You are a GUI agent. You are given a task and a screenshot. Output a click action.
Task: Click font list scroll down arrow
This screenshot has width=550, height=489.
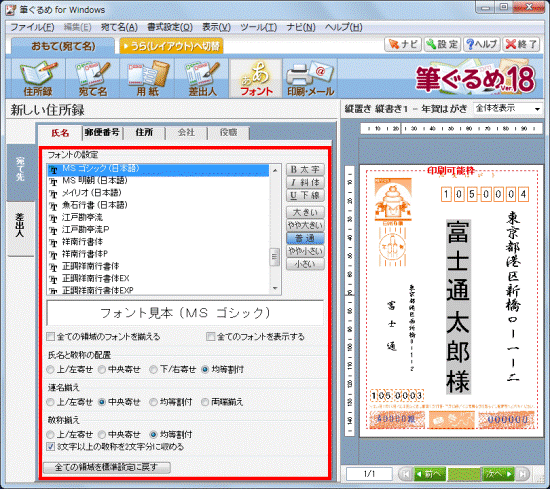point(275,288)
